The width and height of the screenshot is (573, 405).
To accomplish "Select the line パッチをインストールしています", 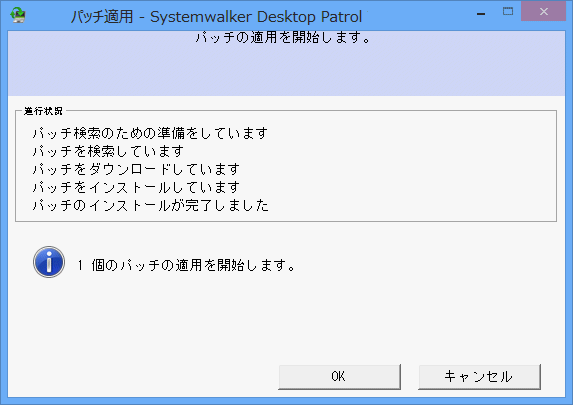I will pyautogui.click(x=136, y=187).
